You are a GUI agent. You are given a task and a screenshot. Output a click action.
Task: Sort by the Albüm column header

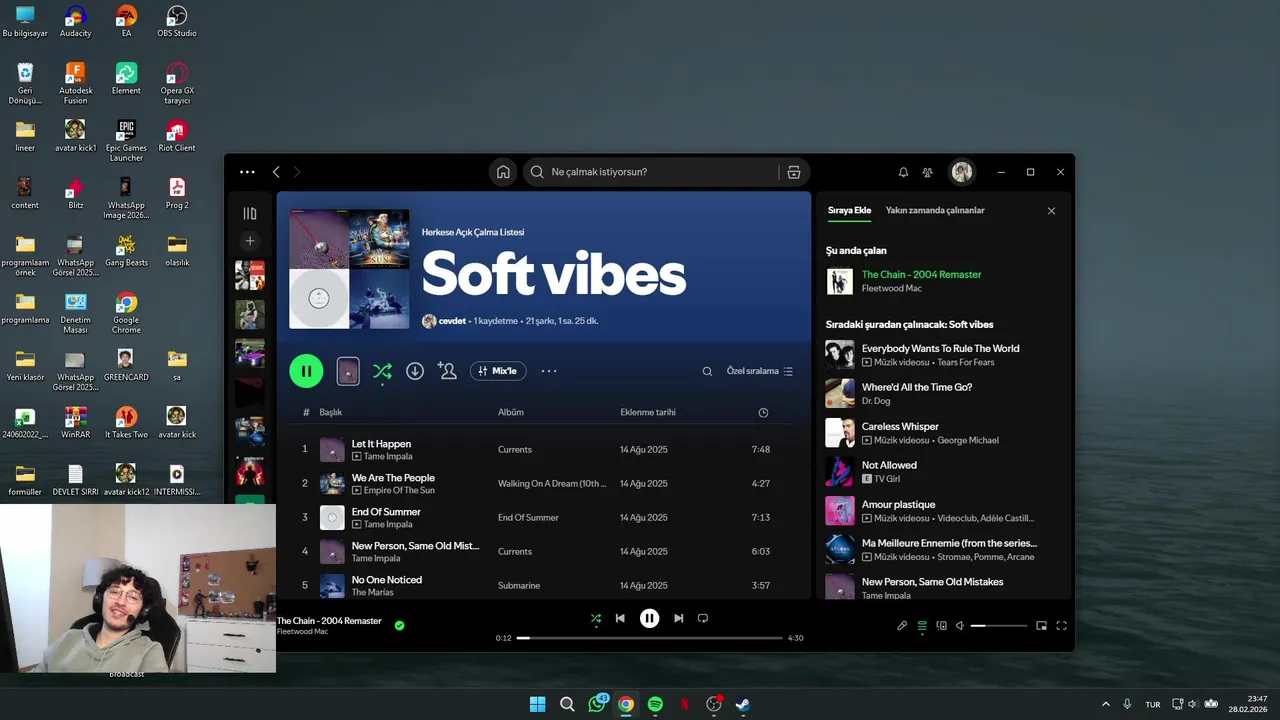[x=511, y=412]
